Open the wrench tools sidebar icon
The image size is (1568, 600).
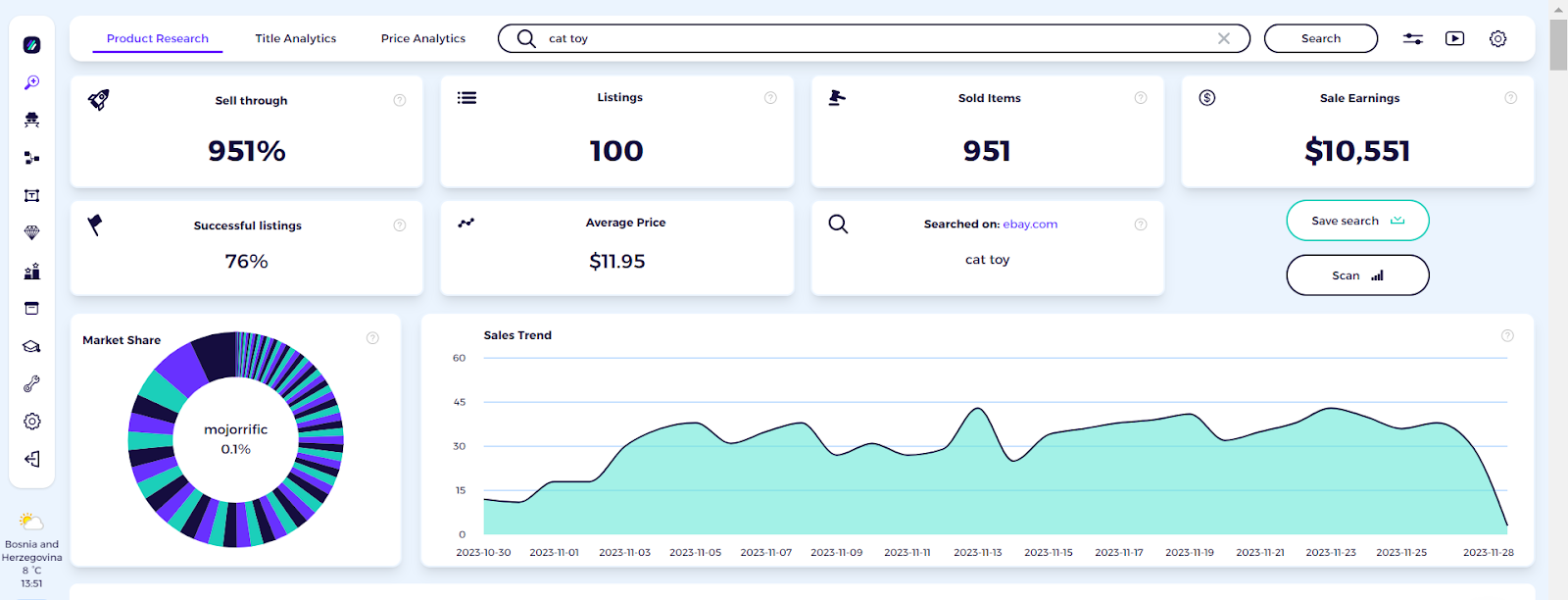coord(31,383)
